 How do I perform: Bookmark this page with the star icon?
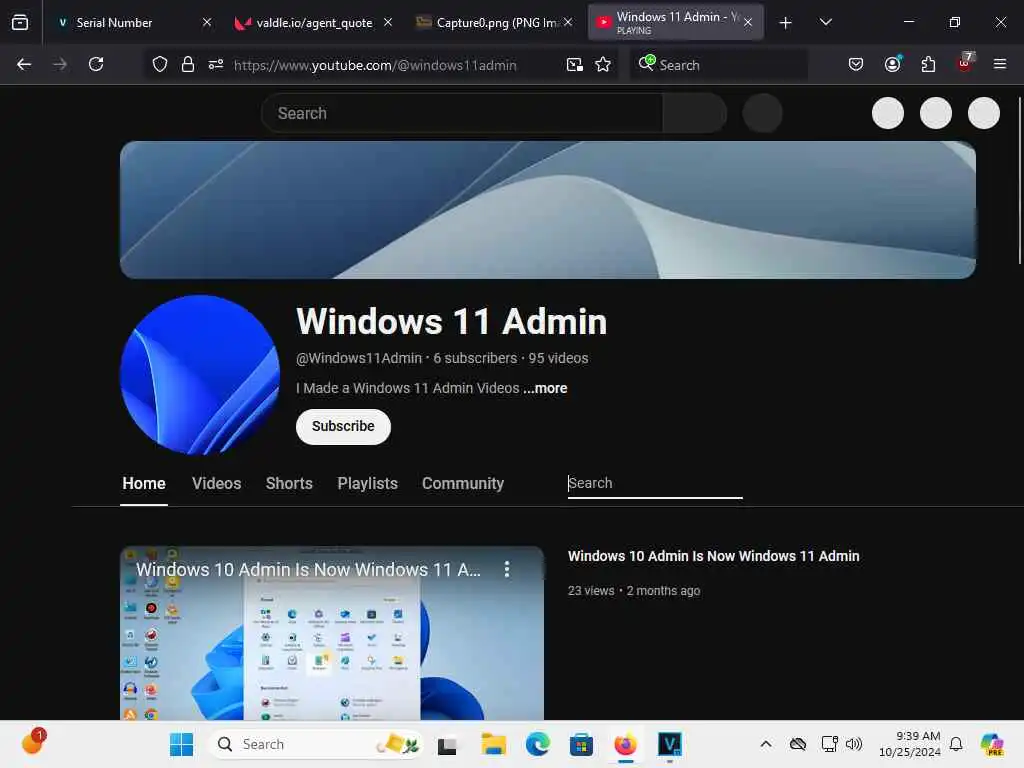click(603, 64)
